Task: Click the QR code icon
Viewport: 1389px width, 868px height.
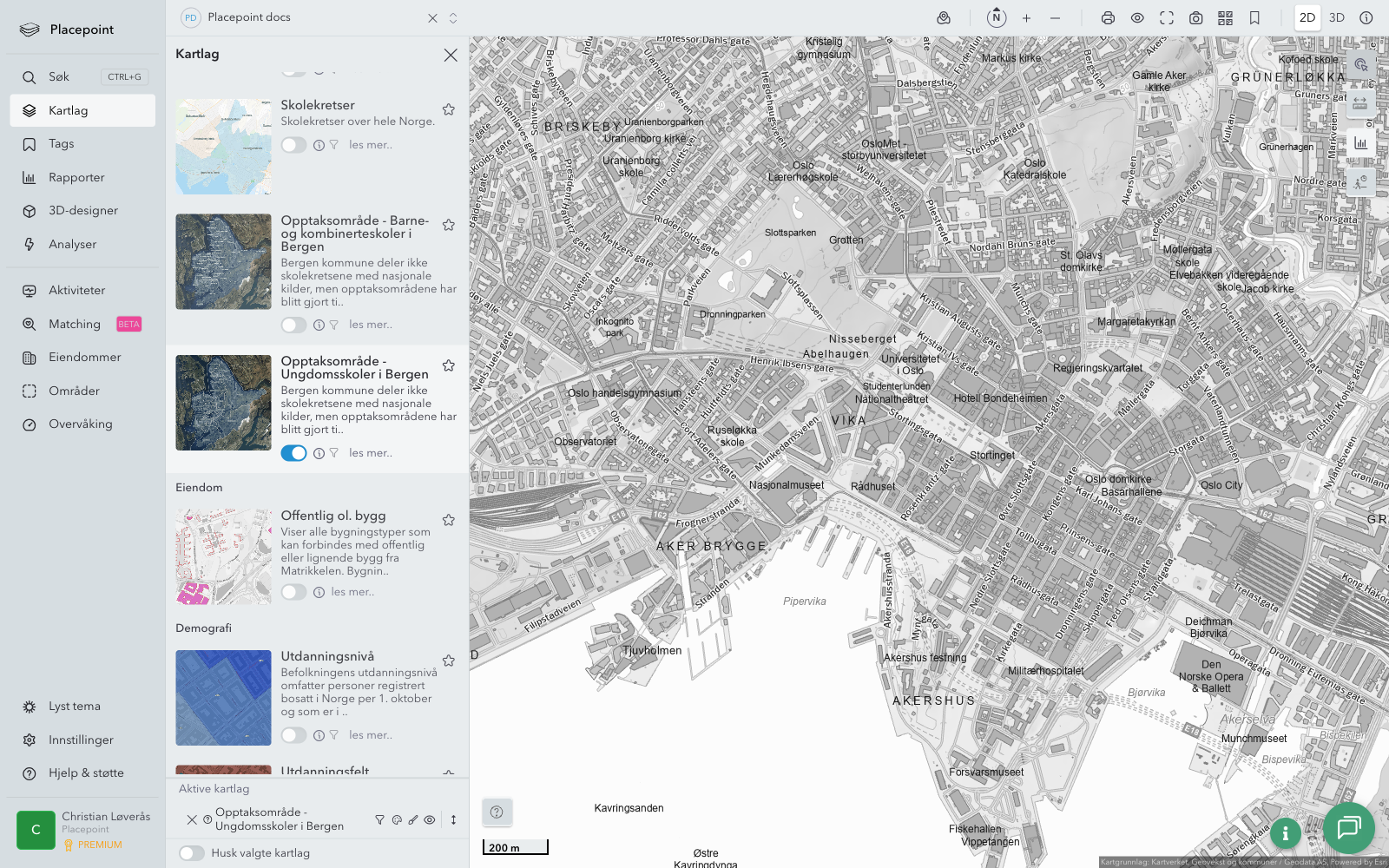Action: pos(1225,18)
